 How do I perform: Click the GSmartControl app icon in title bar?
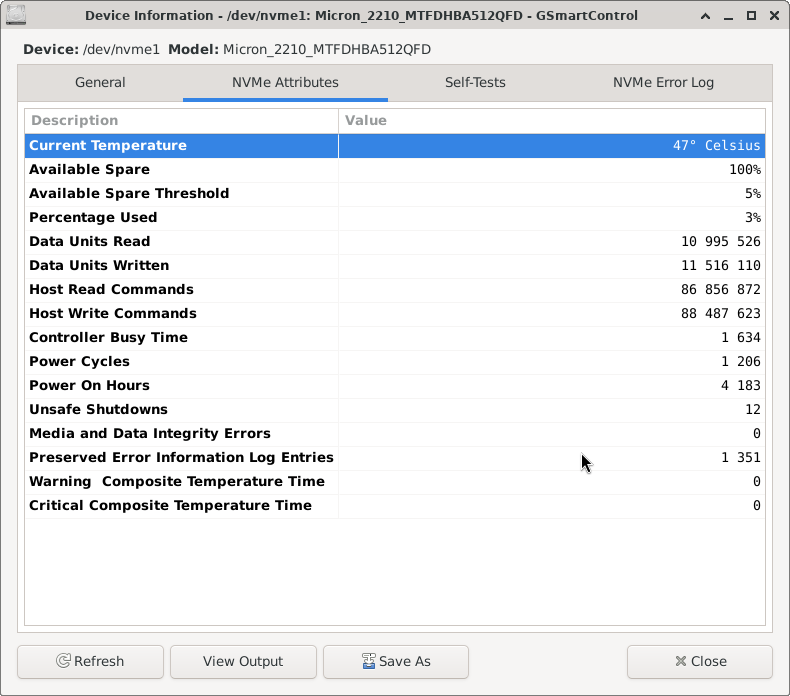click(16, 16)
